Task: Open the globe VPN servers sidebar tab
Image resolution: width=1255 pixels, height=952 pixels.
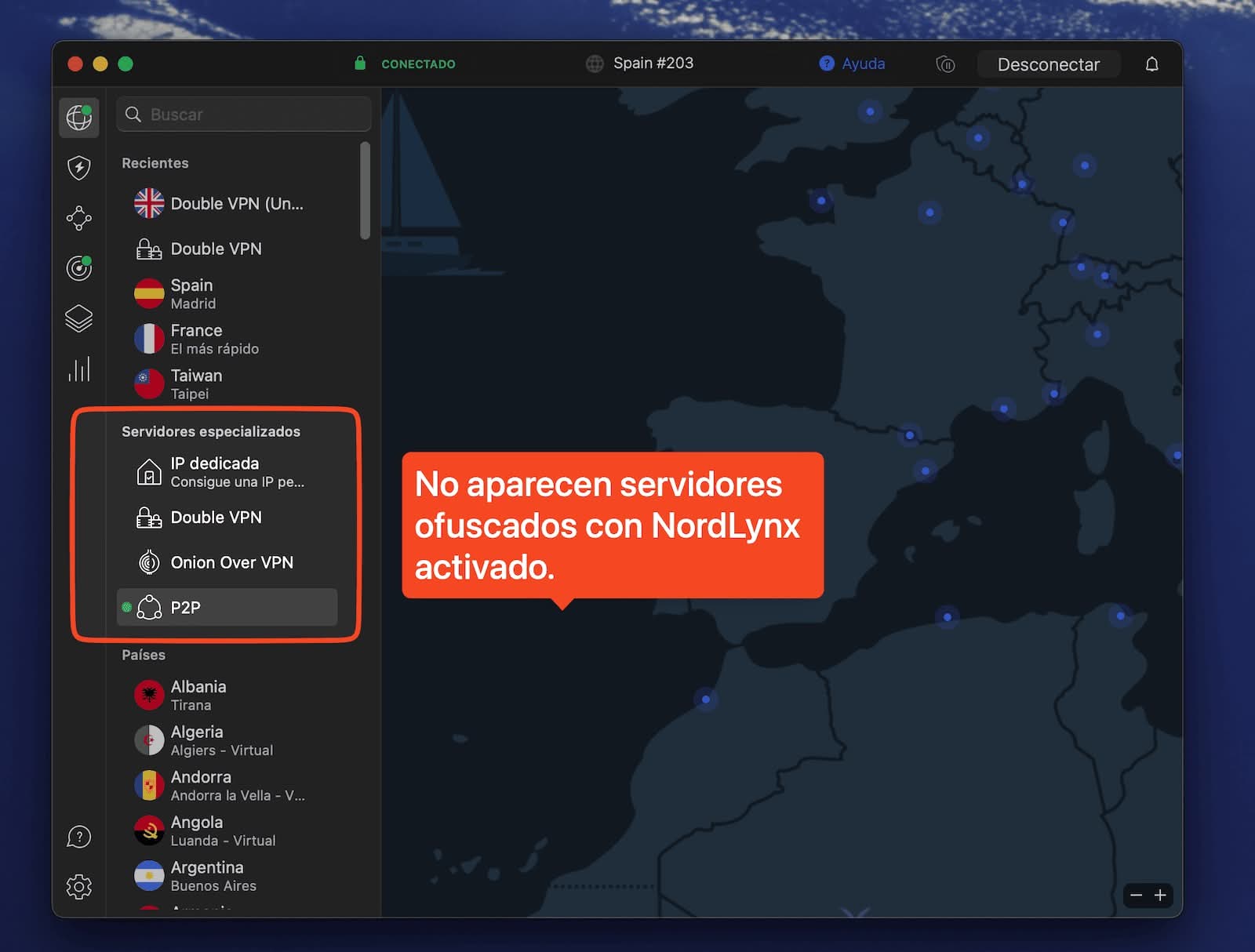Action: (79, 118)
